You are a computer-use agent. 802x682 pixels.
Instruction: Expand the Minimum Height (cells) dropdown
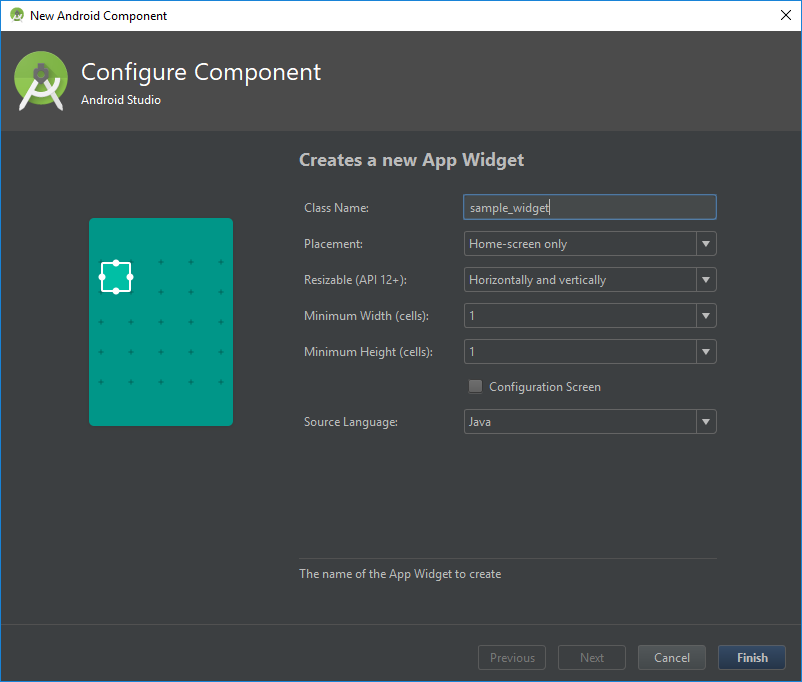pos(590,351)
